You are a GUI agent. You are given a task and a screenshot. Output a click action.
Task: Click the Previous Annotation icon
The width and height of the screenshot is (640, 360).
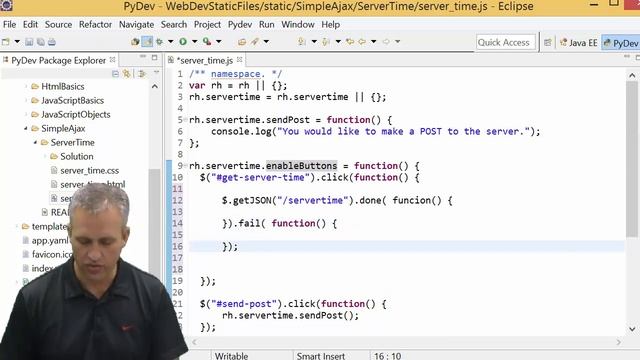click(326, 42)
